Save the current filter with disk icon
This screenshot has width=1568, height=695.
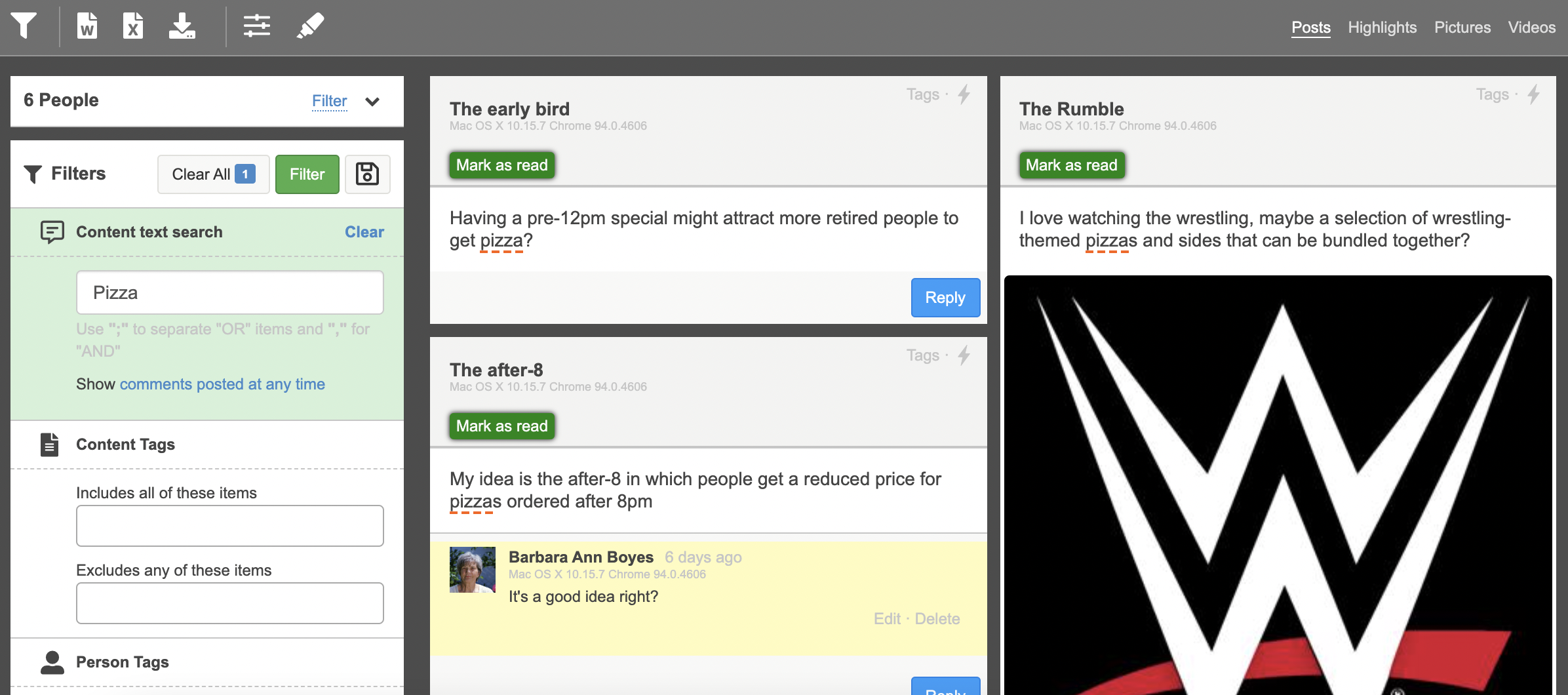point(367,174)
